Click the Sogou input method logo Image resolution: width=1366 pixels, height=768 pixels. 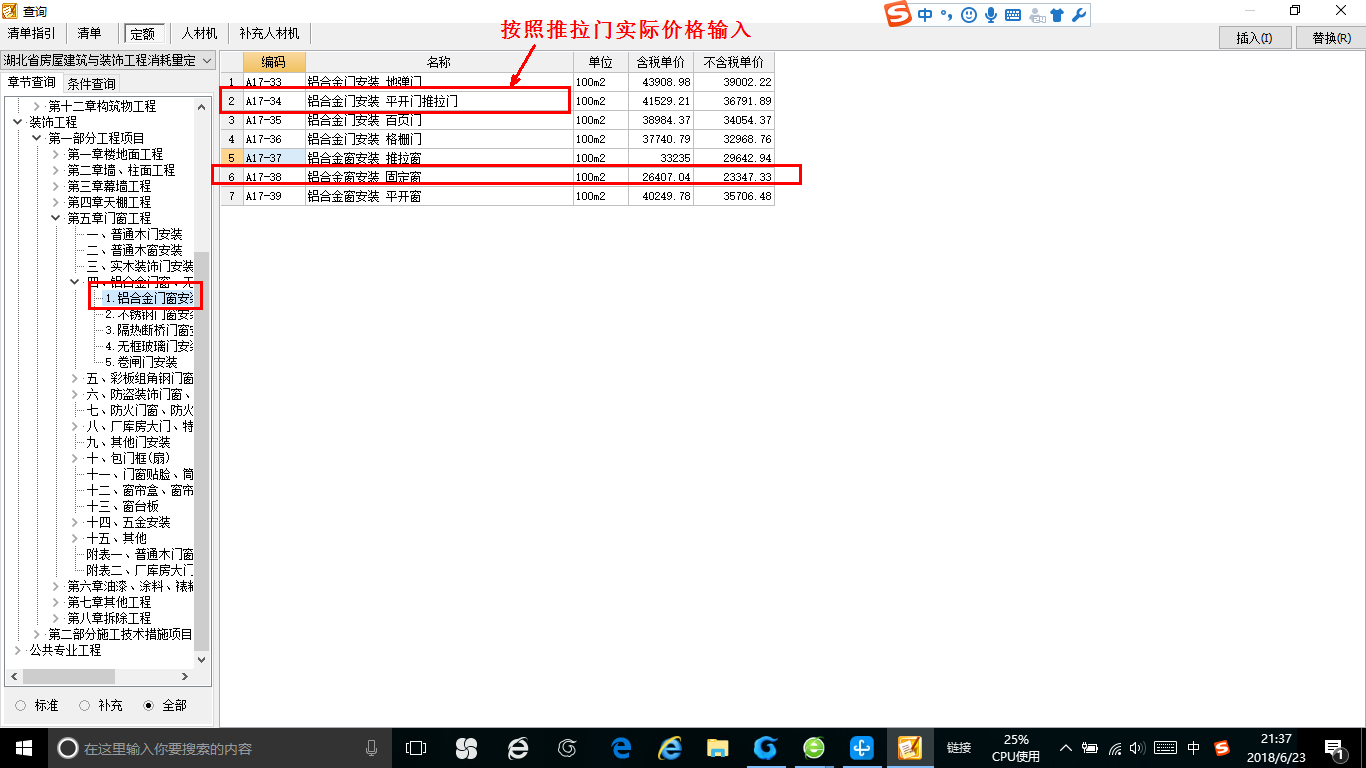898,14
